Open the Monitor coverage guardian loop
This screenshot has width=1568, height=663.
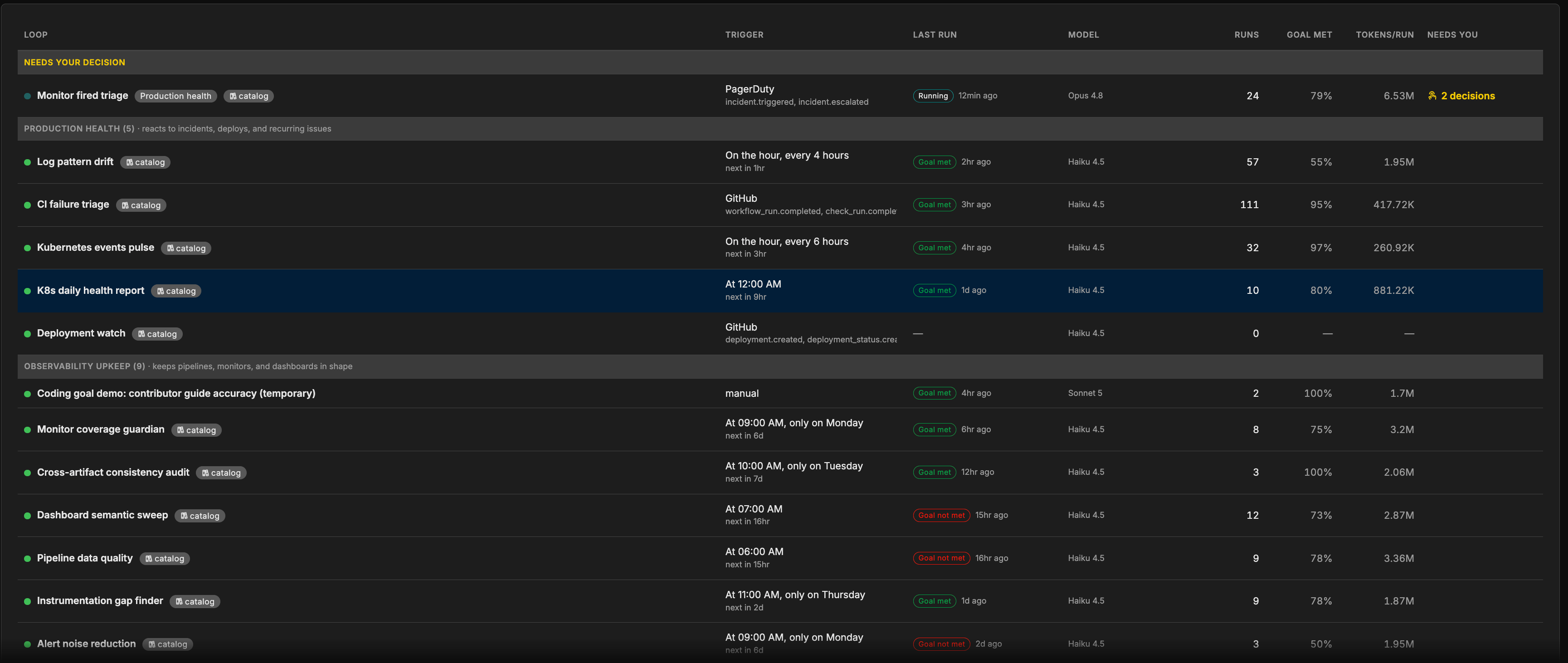(x=100, y=429)
